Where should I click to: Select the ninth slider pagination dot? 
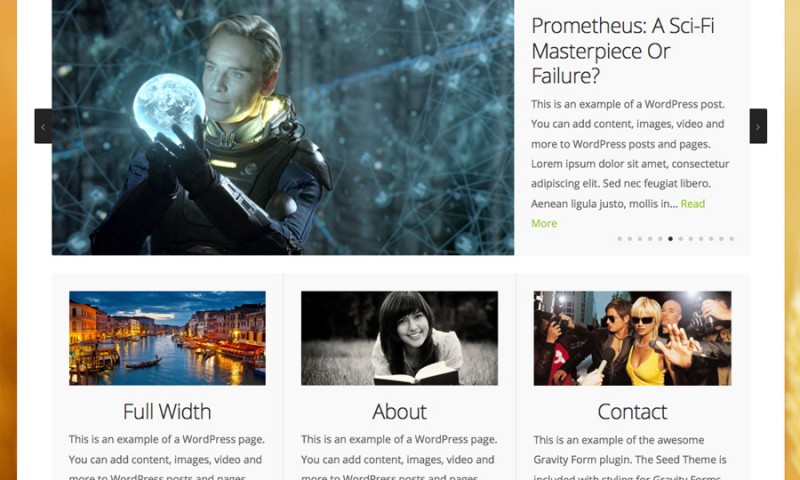tap(701, 239)
